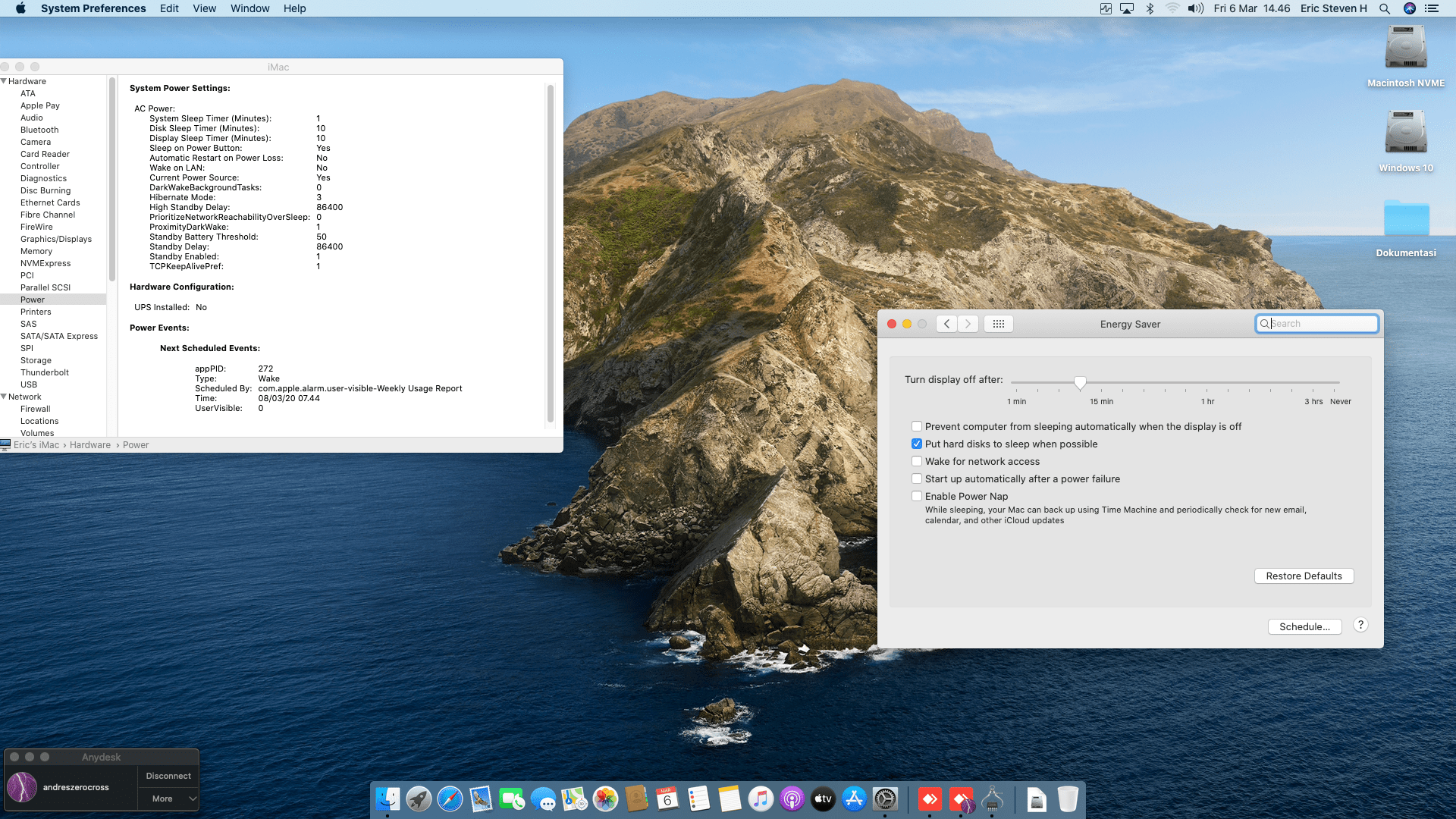
Task: Collapse the Hardware tree section
Action: pyautogui.click(x=5, y=81)
